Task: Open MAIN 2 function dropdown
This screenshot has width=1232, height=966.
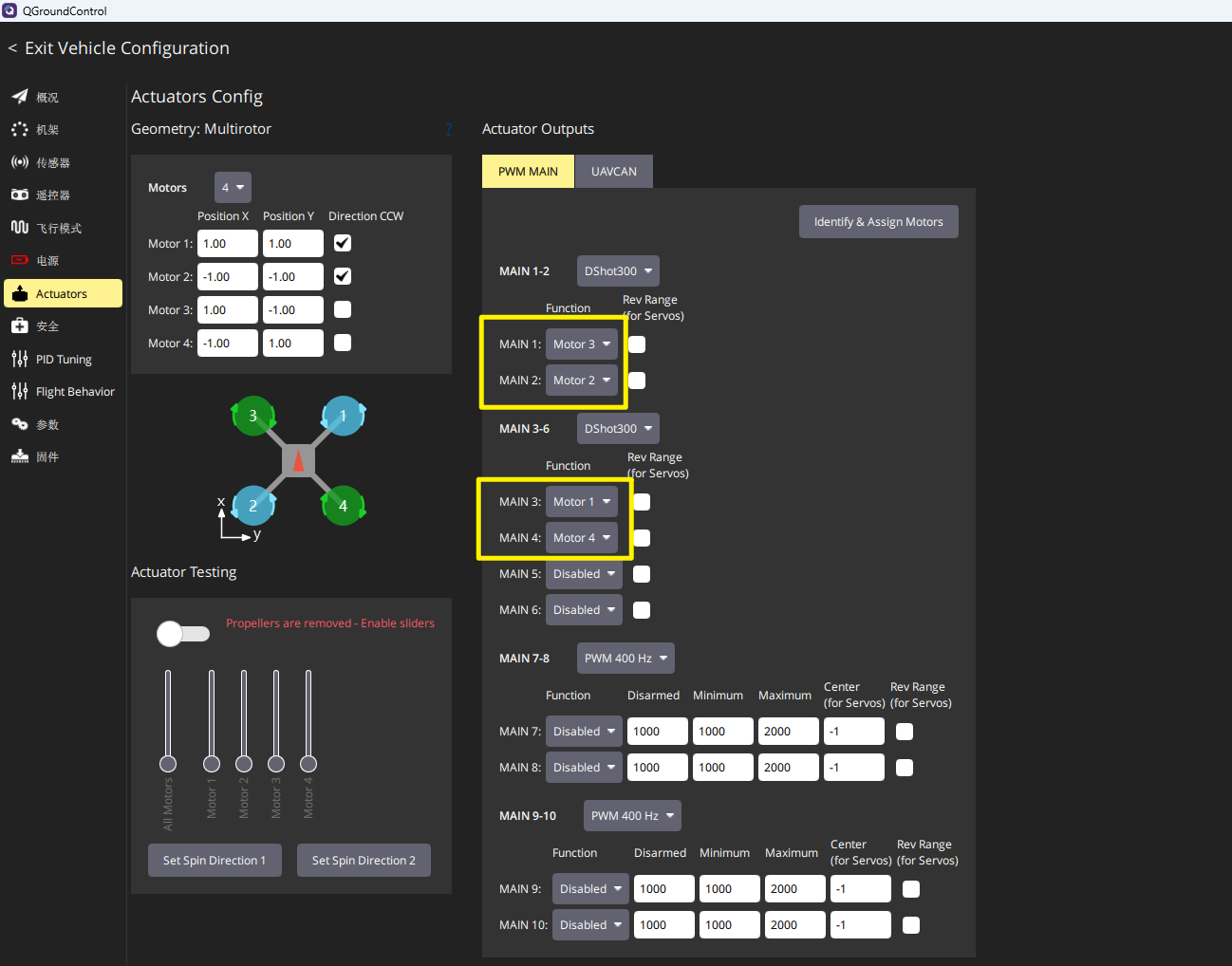Action: pyautogui.click(x=582, y=381)
